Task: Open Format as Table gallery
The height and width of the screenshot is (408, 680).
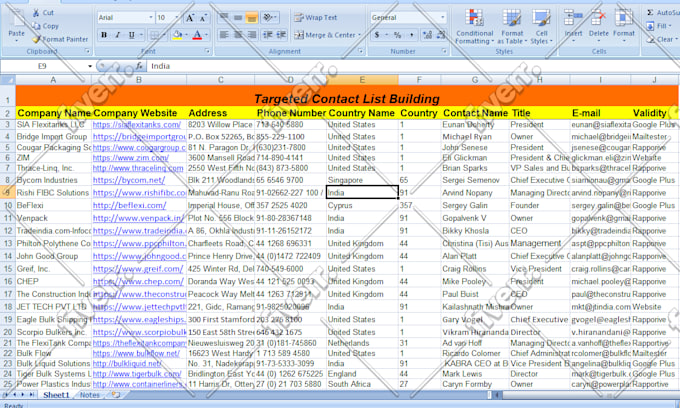Action: (x=512, y=26)
